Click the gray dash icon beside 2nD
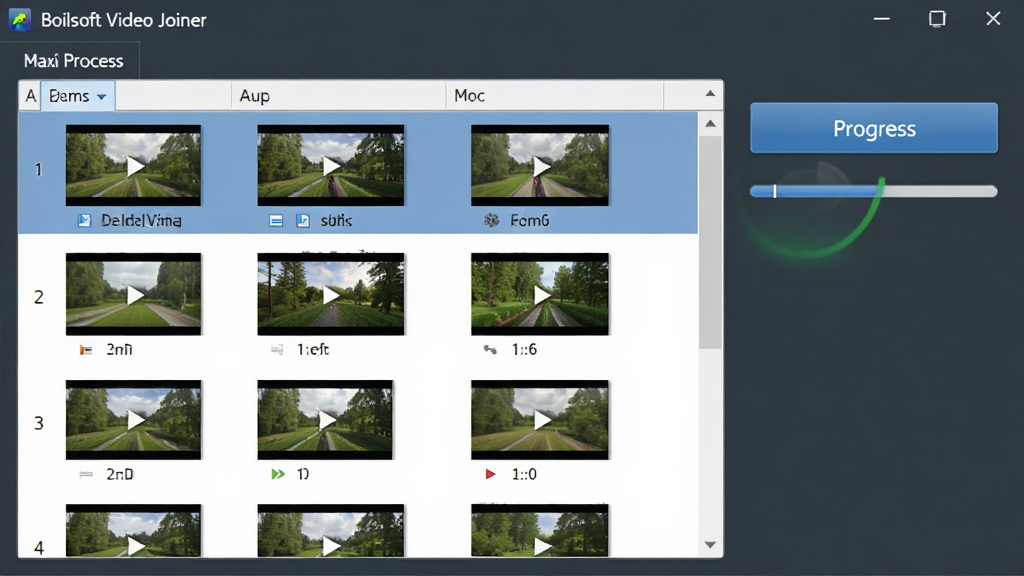 click(86, 475)
